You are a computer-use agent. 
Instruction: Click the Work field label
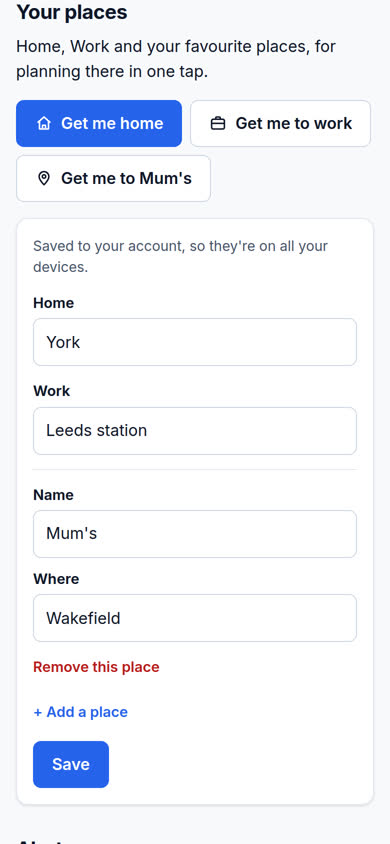[52, 391]
